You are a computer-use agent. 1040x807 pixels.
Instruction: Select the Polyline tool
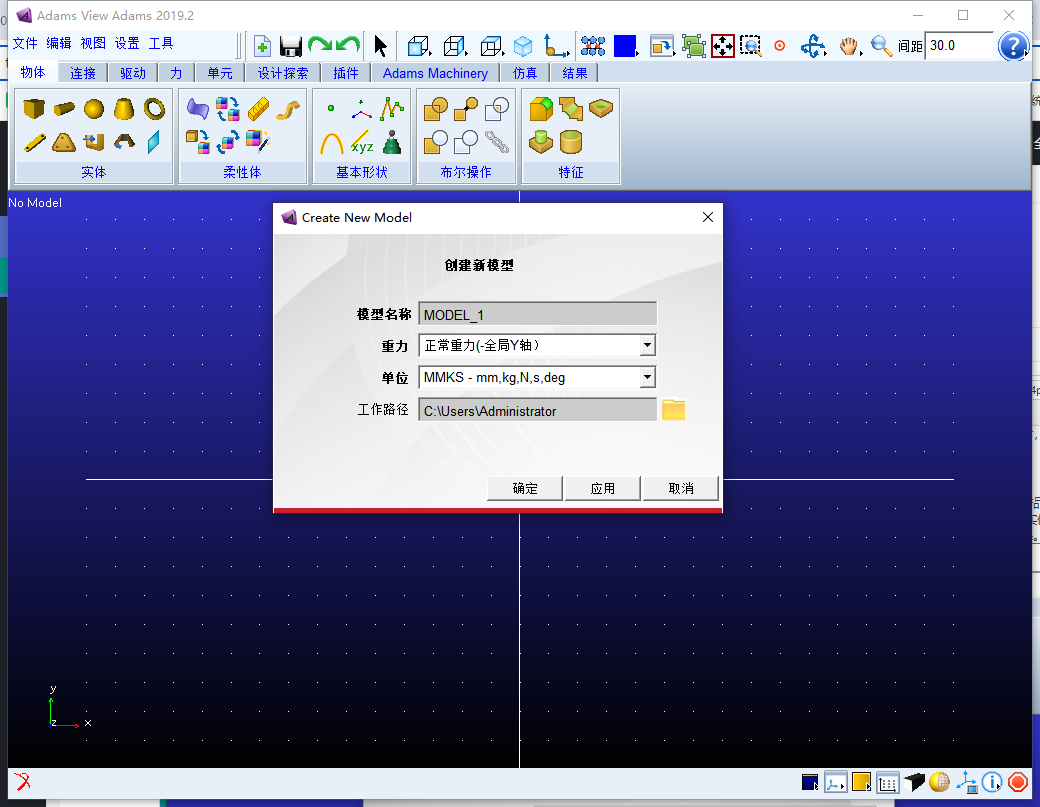(392, 108)
